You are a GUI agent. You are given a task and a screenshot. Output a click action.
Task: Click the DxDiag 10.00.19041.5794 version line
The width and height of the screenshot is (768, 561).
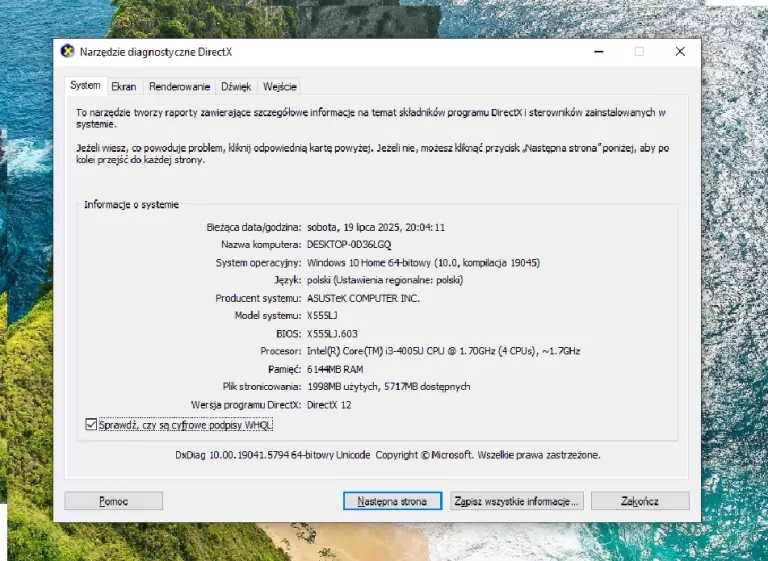pos(387,455)
